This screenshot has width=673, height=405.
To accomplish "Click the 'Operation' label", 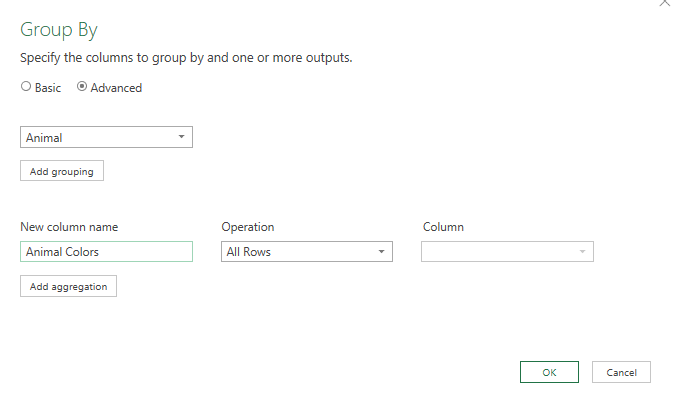I will coord(248,227).
